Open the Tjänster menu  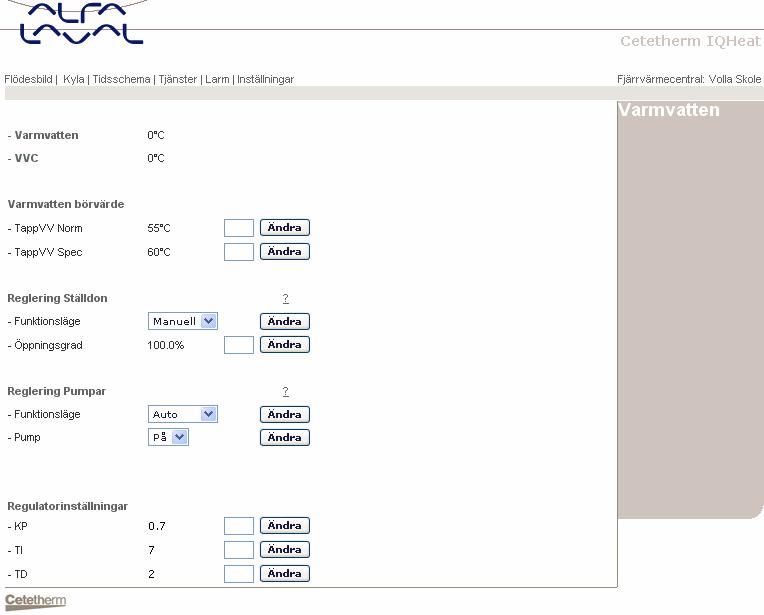pyautogui.click(x=178, y=79)
